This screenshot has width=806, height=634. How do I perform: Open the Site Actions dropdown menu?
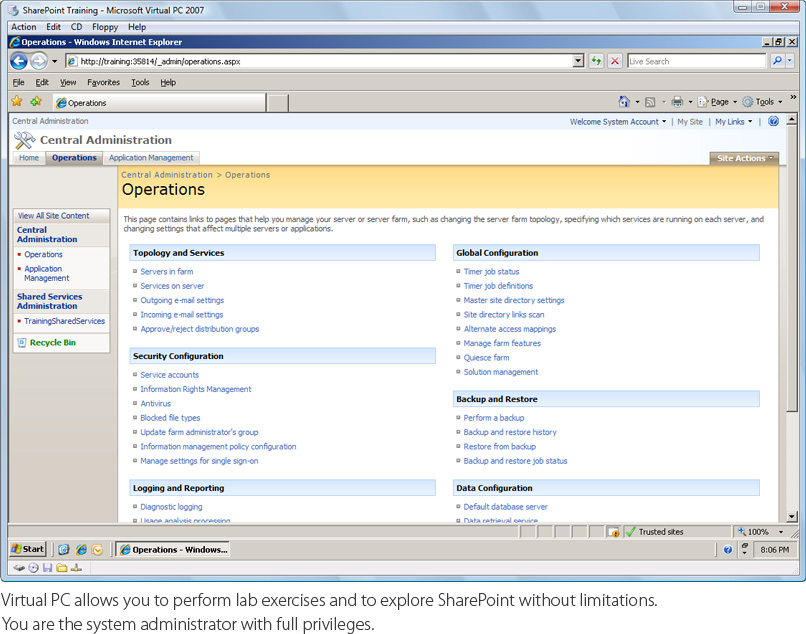coord(744,158)
